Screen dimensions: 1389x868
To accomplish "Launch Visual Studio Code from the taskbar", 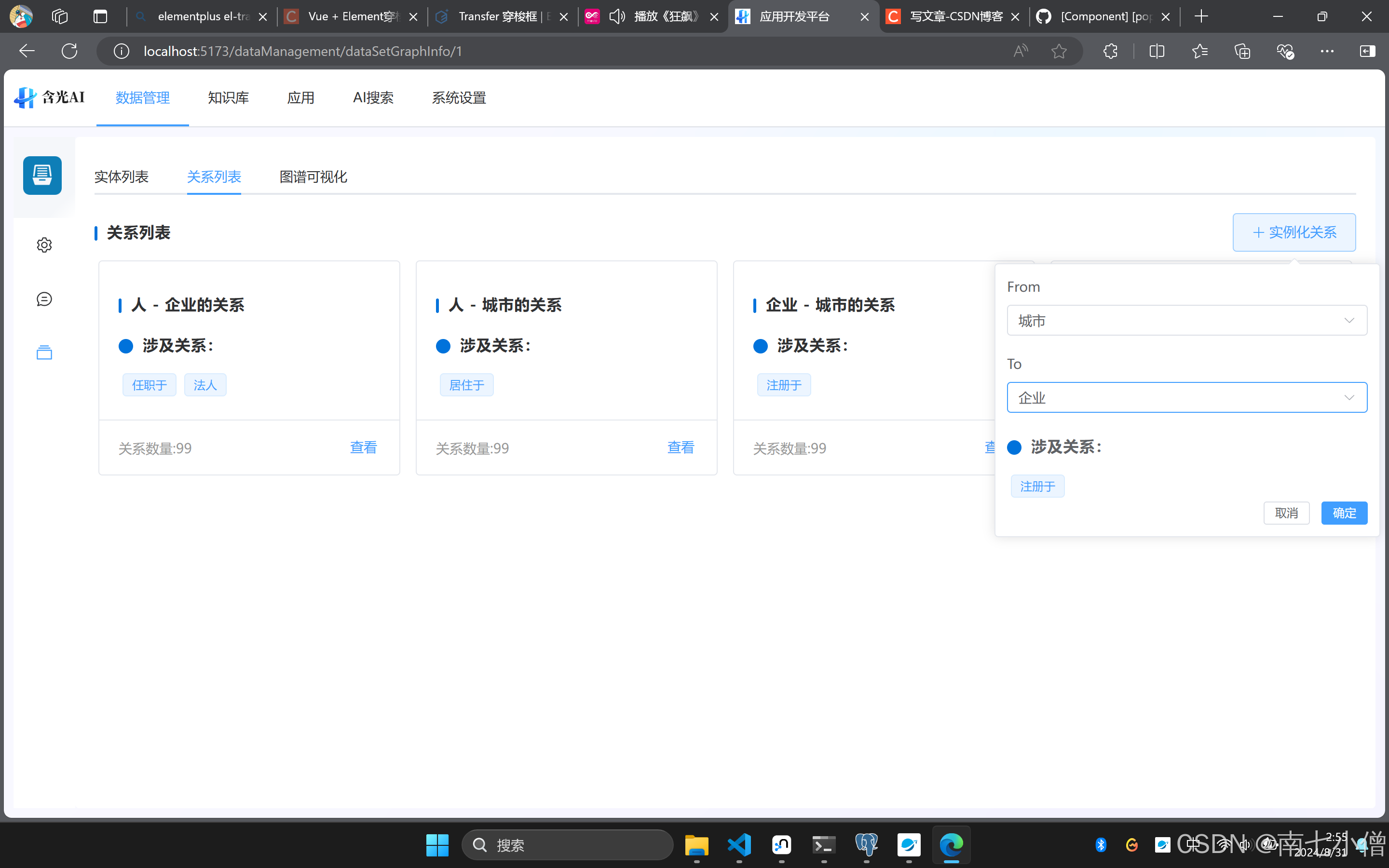I will tap(739, 845).
